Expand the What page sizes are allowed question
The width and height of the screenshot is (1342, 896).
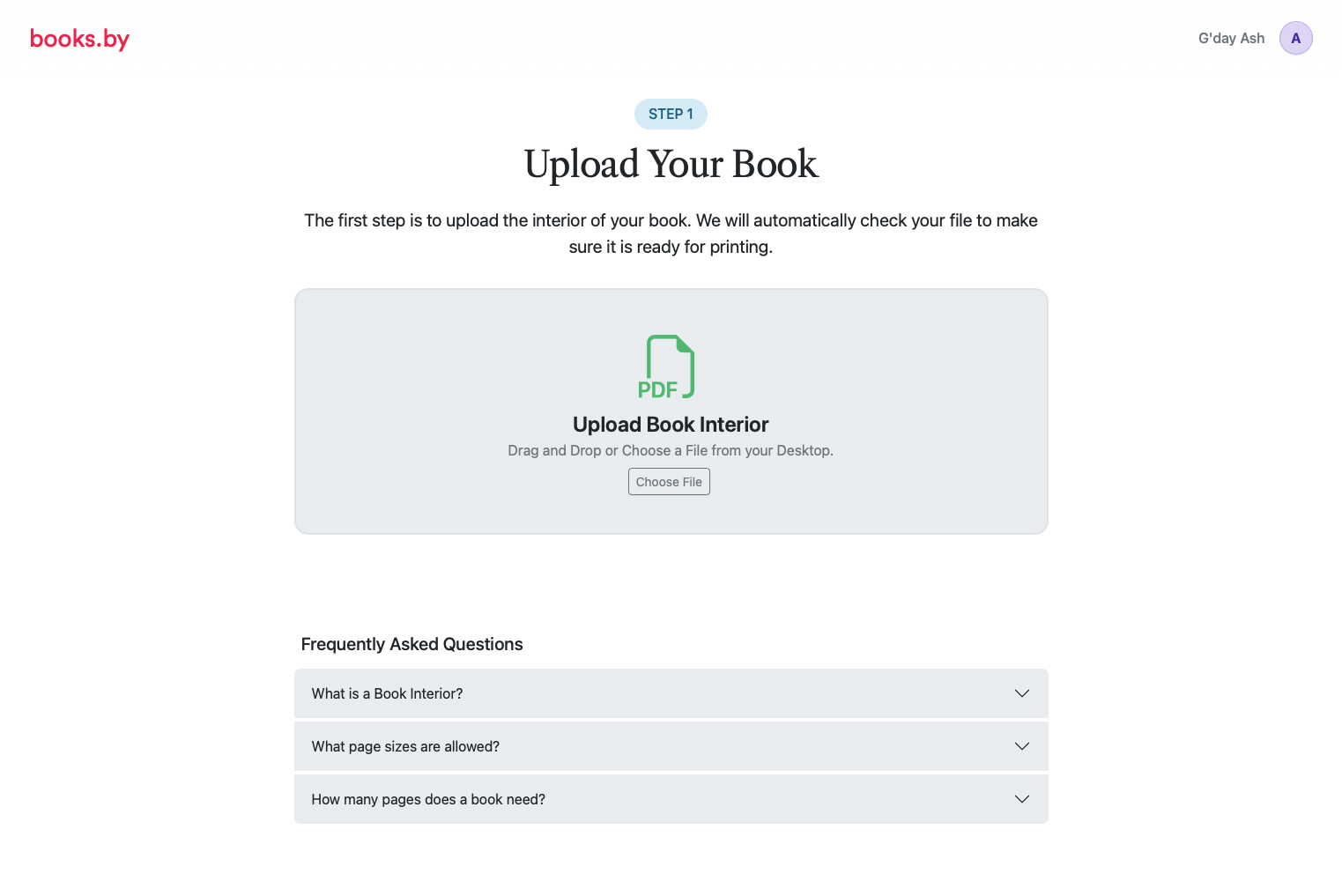pyautogui.click(x=671, y=746)
